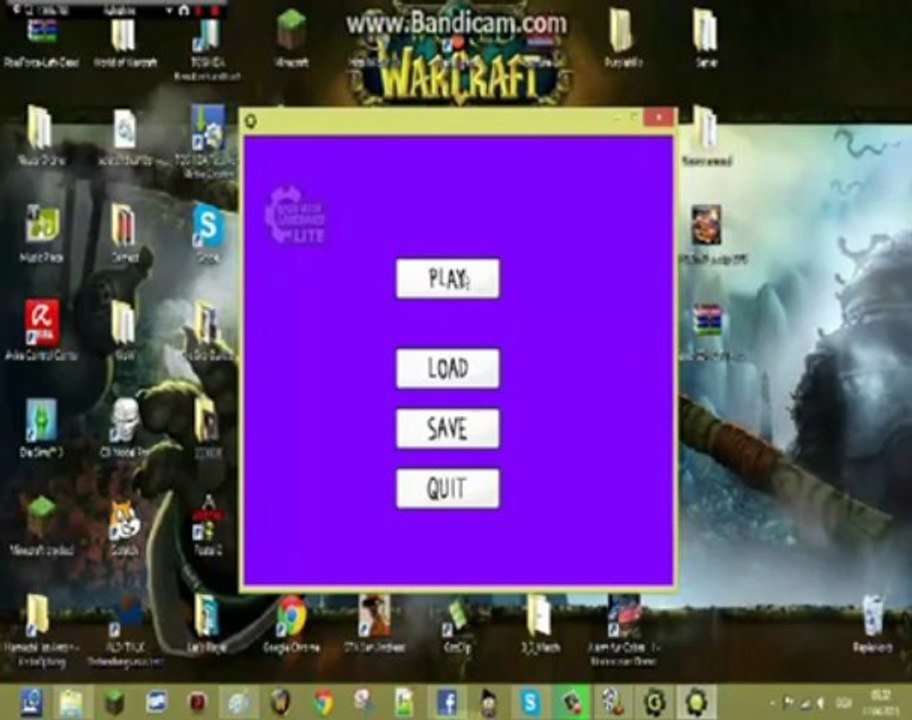Open the GTA San Andreas desktop shortcut
Screen dimensions: 912x720
point(374,623)
